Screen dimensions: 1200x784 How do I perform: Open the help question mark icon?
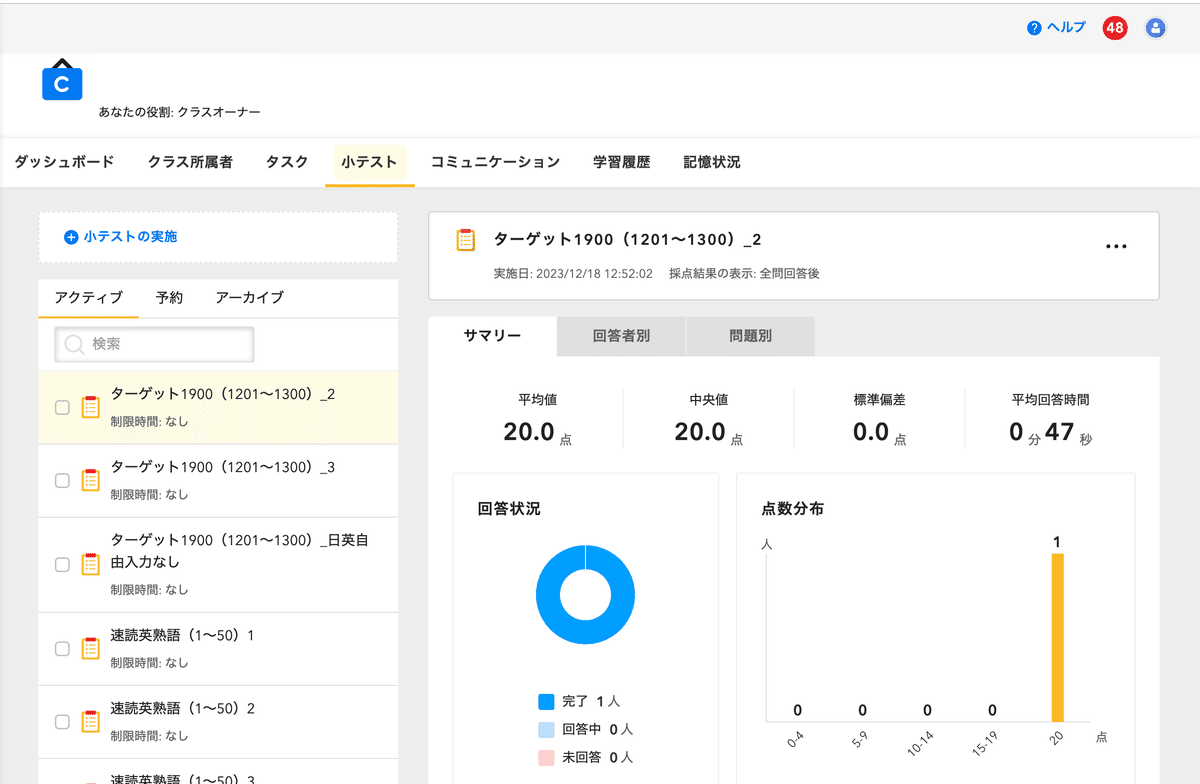(1034, 28)
